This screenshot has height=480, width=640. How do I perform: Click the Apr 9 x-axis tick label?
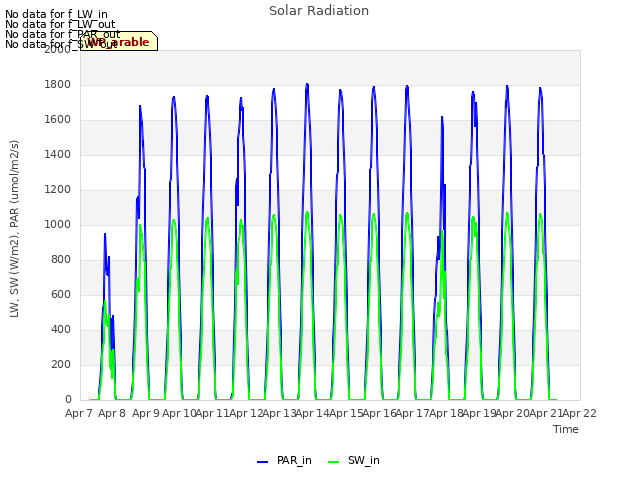(x=145, y=413)
